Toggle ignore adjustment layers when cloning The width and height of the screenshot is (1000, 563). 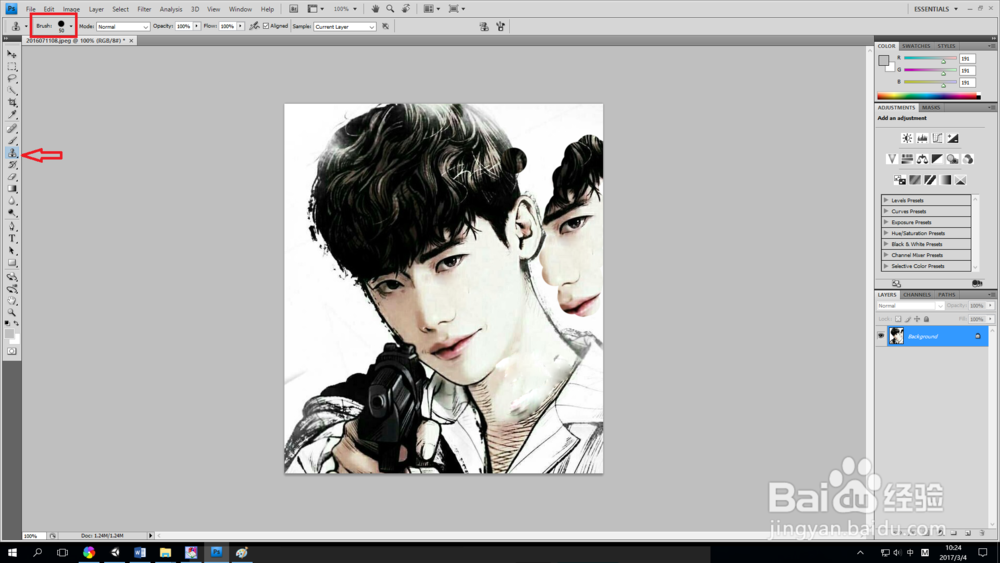point(385,26)
